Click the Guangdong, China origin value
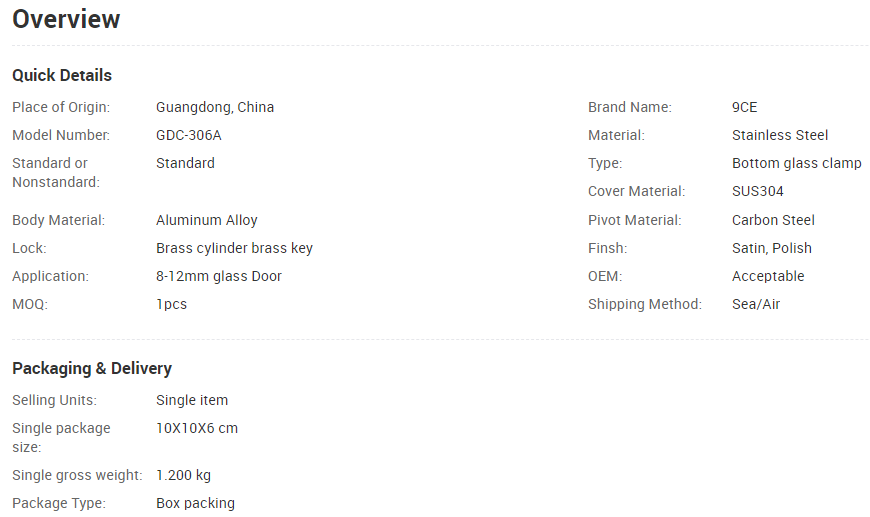 (215, 107)
